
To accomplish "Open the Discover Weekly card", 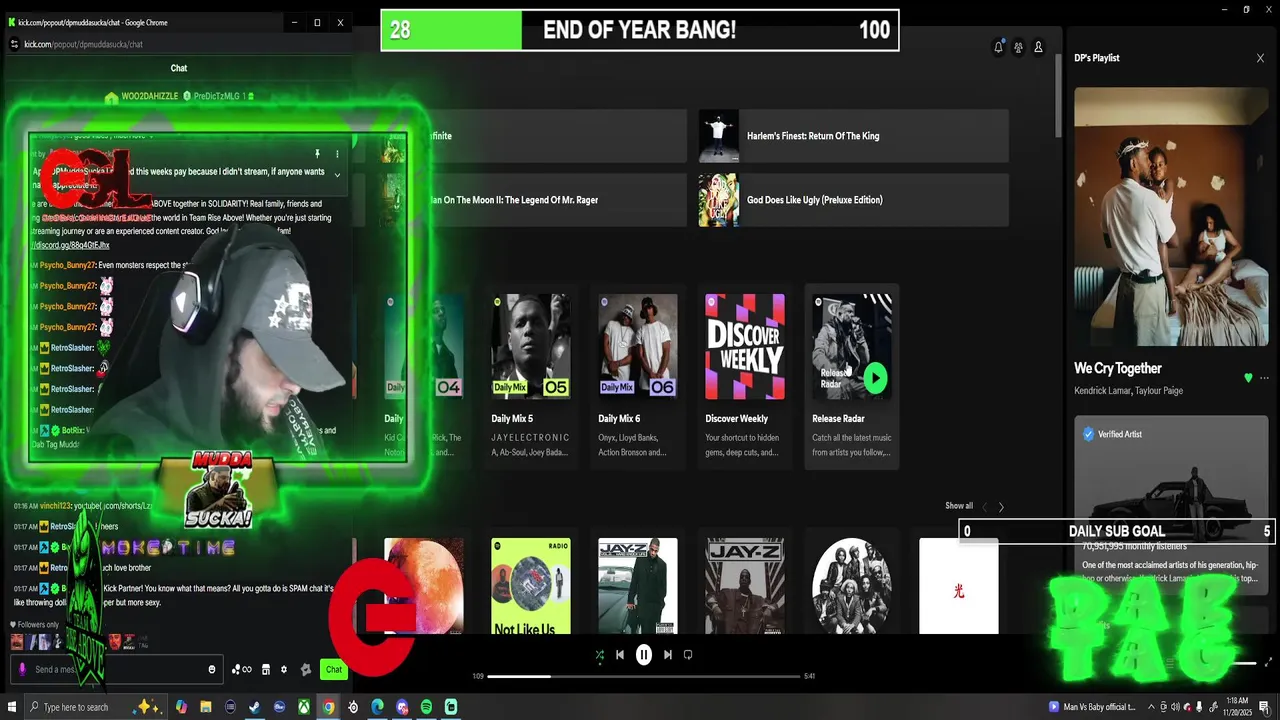I will click(745, 377).
